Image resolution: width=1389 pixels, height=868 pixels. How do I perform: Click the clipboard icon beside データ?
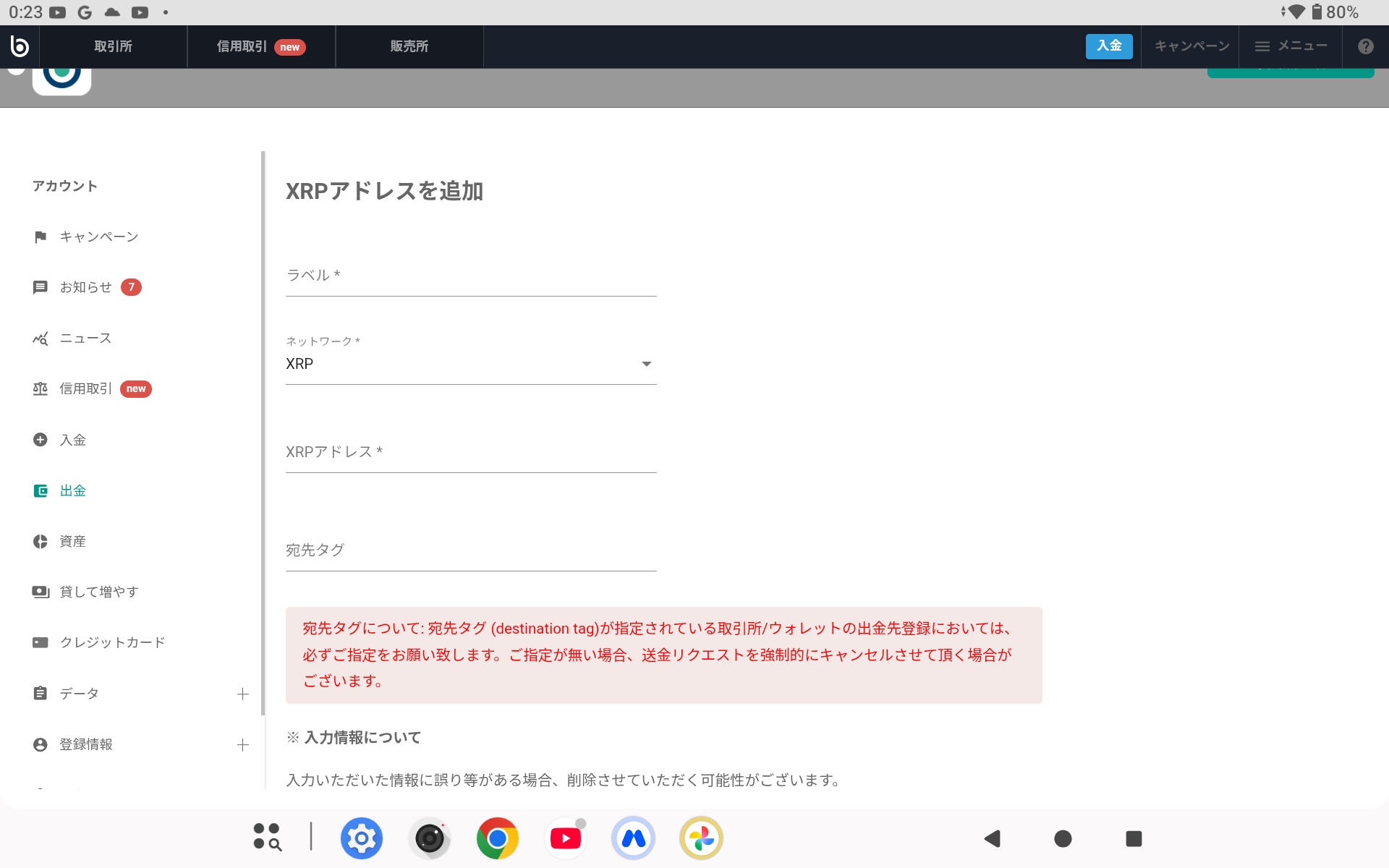tap(41, 694)
